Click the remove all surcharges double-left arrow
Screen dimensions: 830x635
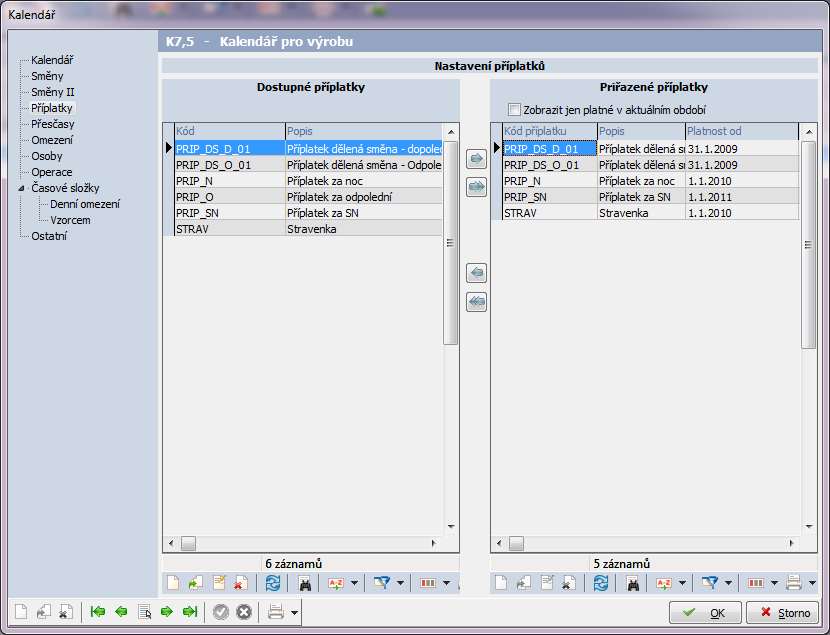coord(476,301)
